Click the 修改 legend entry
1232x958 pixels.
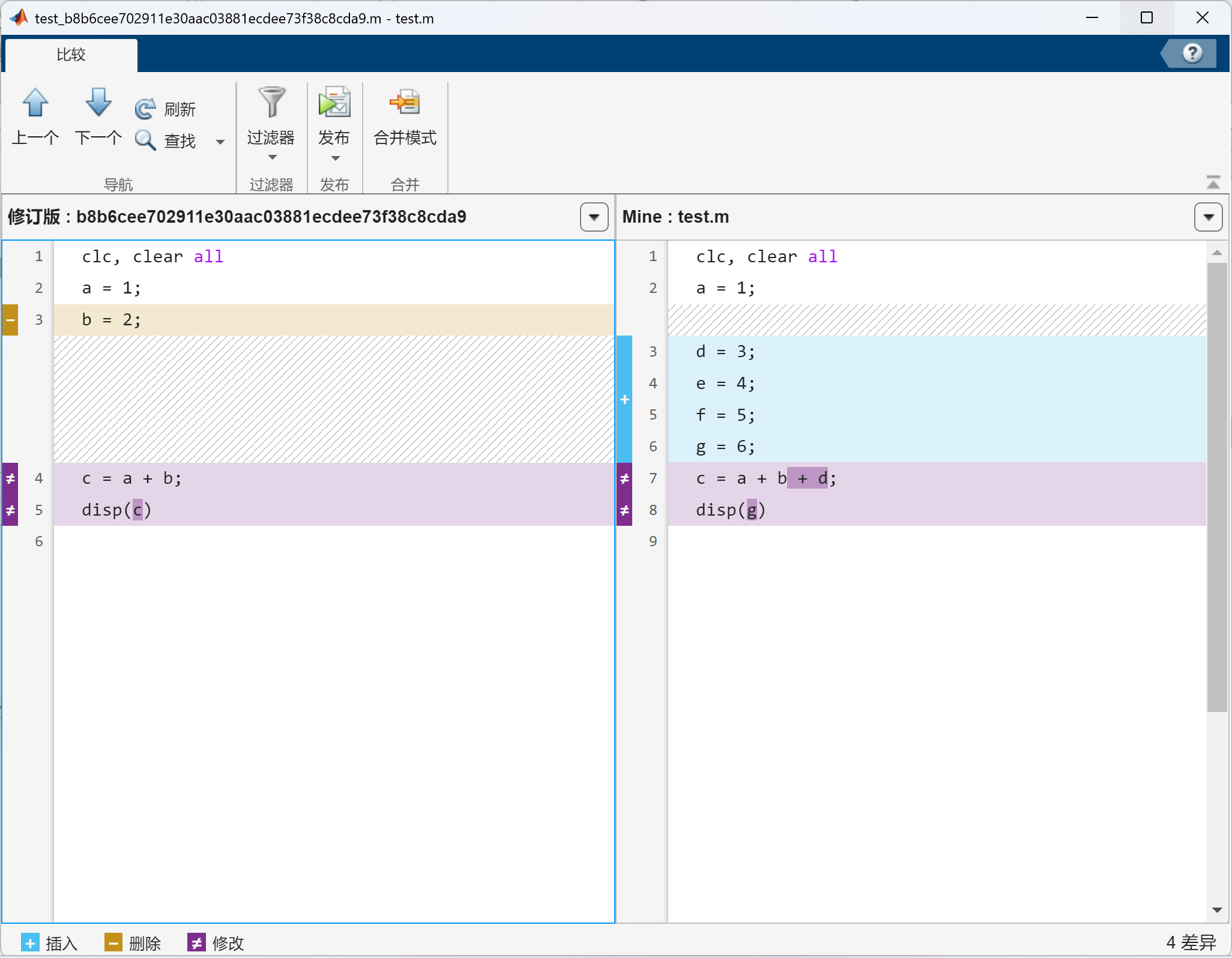[x=214, y=942]
